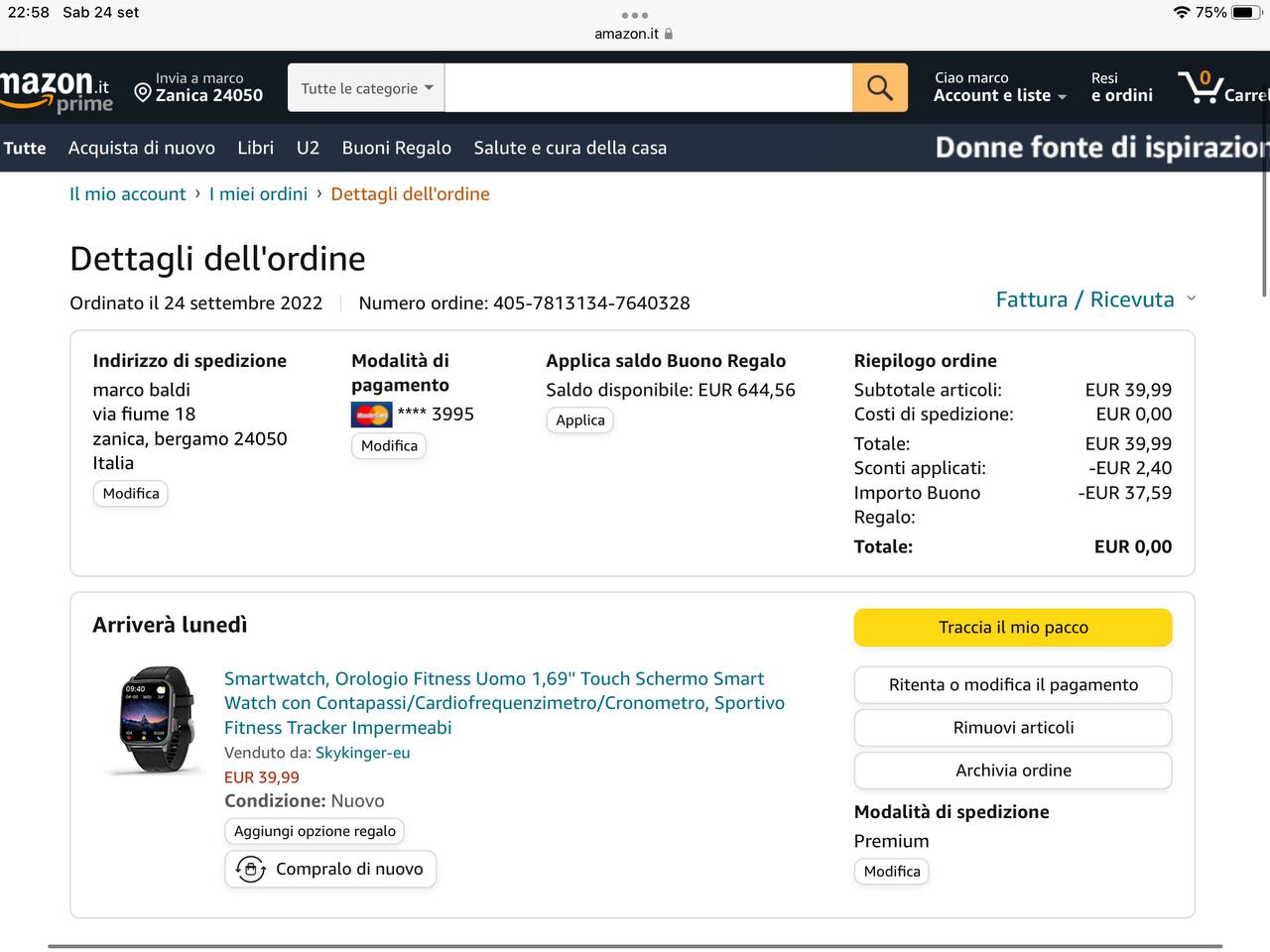Expand the 'Account e liste' menu
This screenshot has height=952, width=1270.
[999, 95]
